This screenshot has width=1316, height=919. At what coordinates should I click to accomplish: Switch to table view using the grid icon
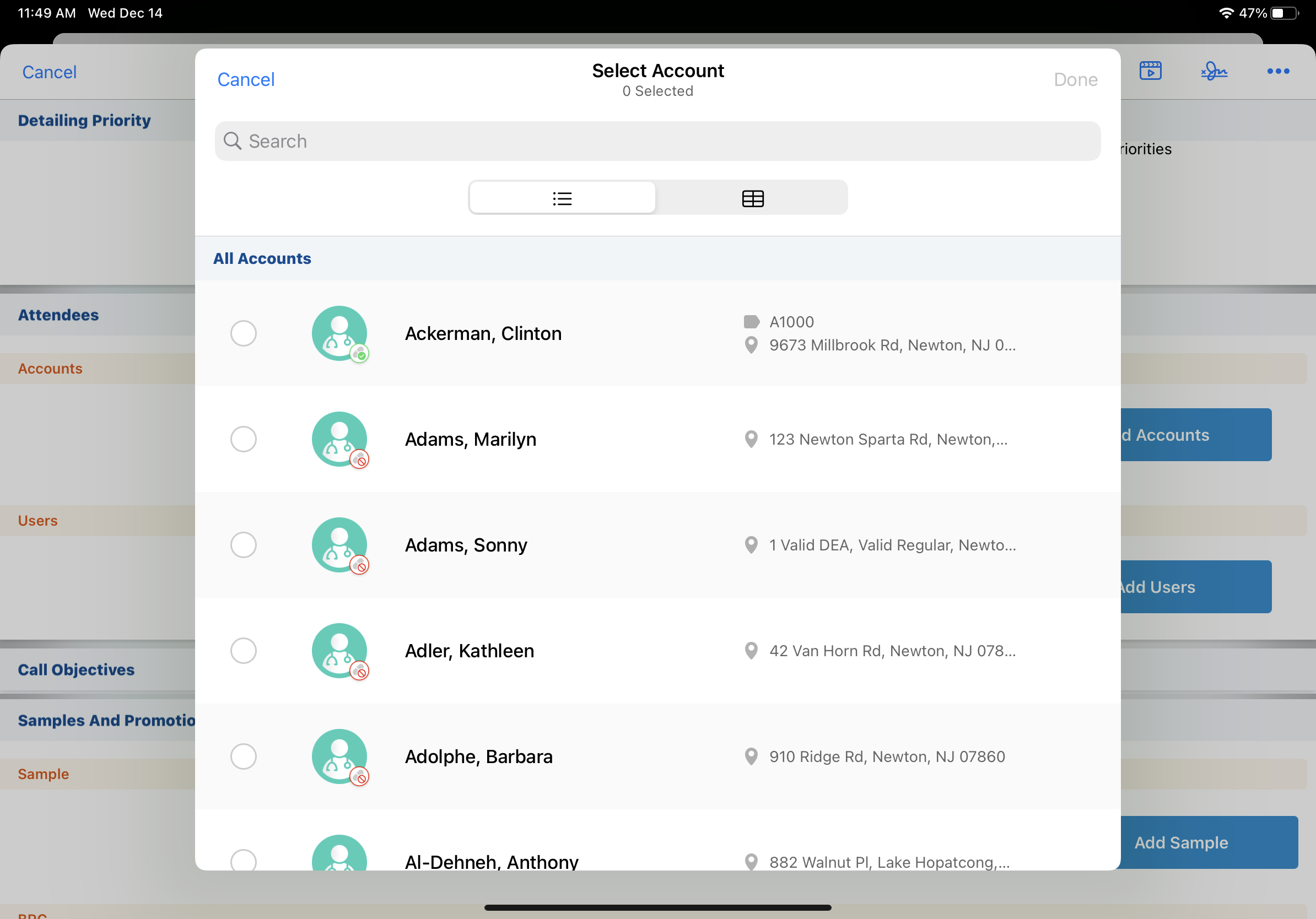[752, 198]
